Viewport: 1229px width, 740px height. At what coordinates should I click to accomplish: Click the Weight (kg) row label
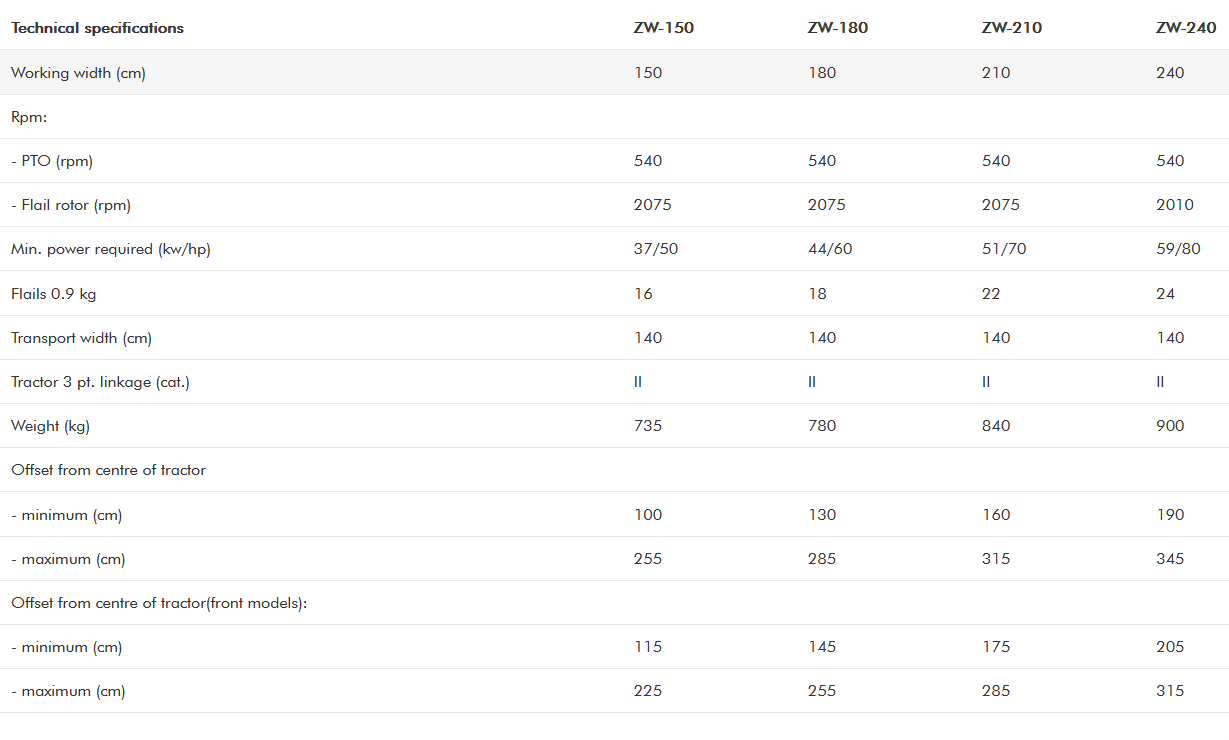click(50, 426)
